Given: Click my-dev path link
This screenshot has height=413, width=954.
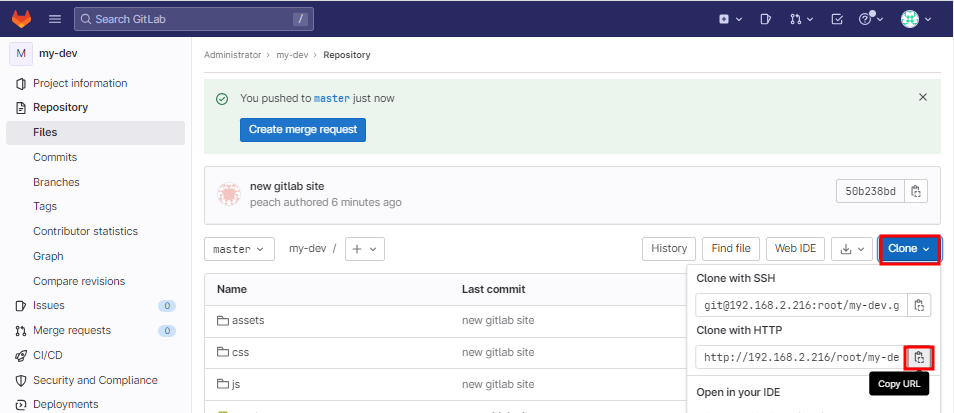Looking at the screenshot, I should [308, 248].
